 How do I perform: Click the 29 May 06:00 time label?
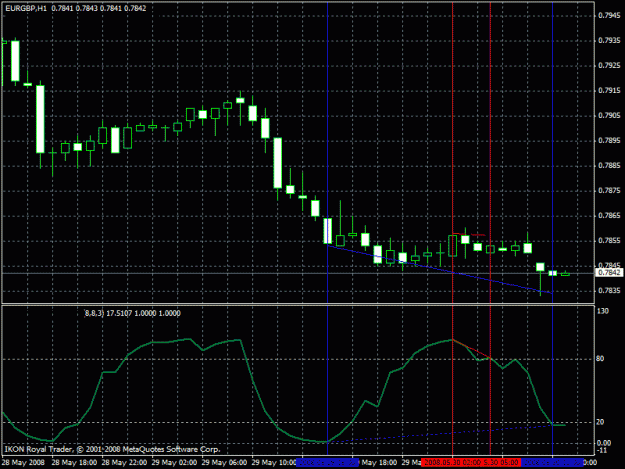224,463
